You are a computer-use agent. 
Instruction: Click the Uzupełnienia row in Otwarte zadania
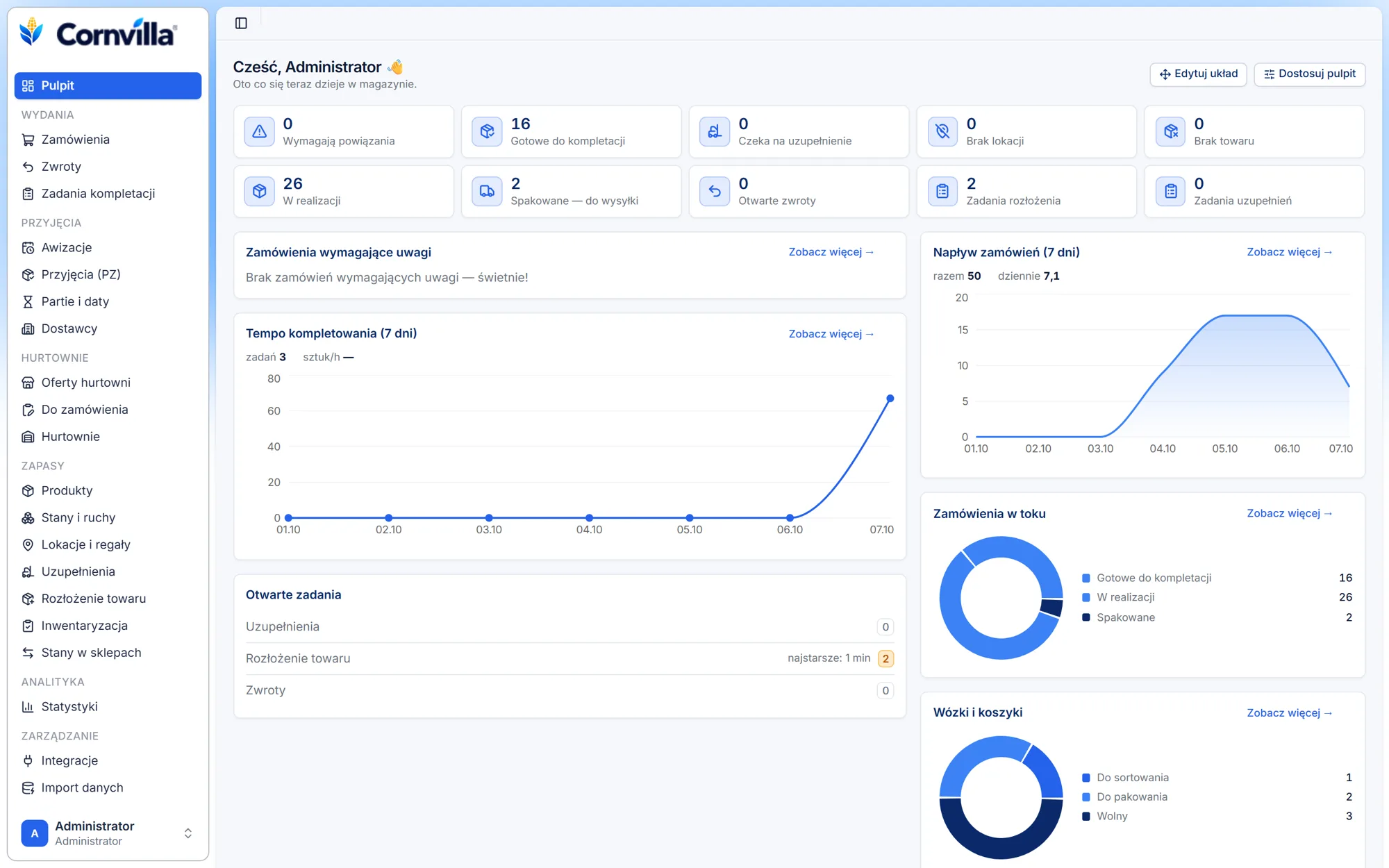(x=569, y=626)
